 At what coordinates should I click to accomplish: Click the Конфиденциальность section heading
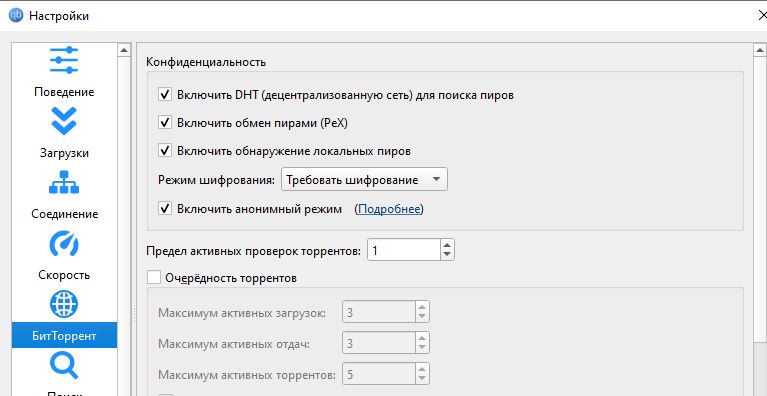tap(206, 62)
